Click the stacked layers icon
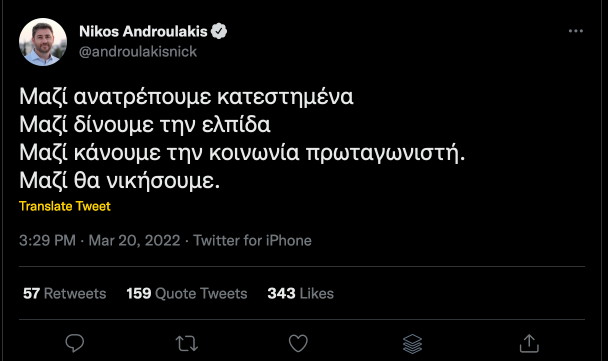The width and height of the screenshot is (608, 361). pyautogui.click(x=412, y=344)
